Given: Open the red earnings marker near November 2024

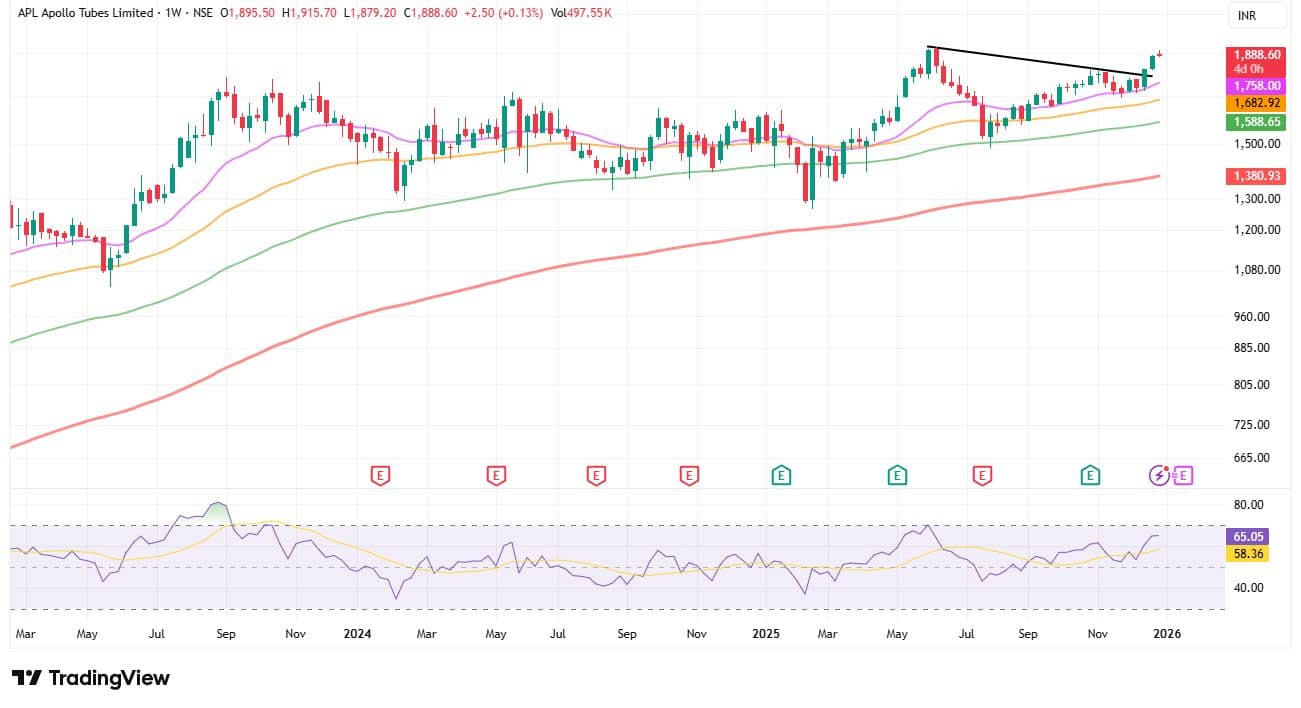Looking at the screenshot, I should 689,476.
